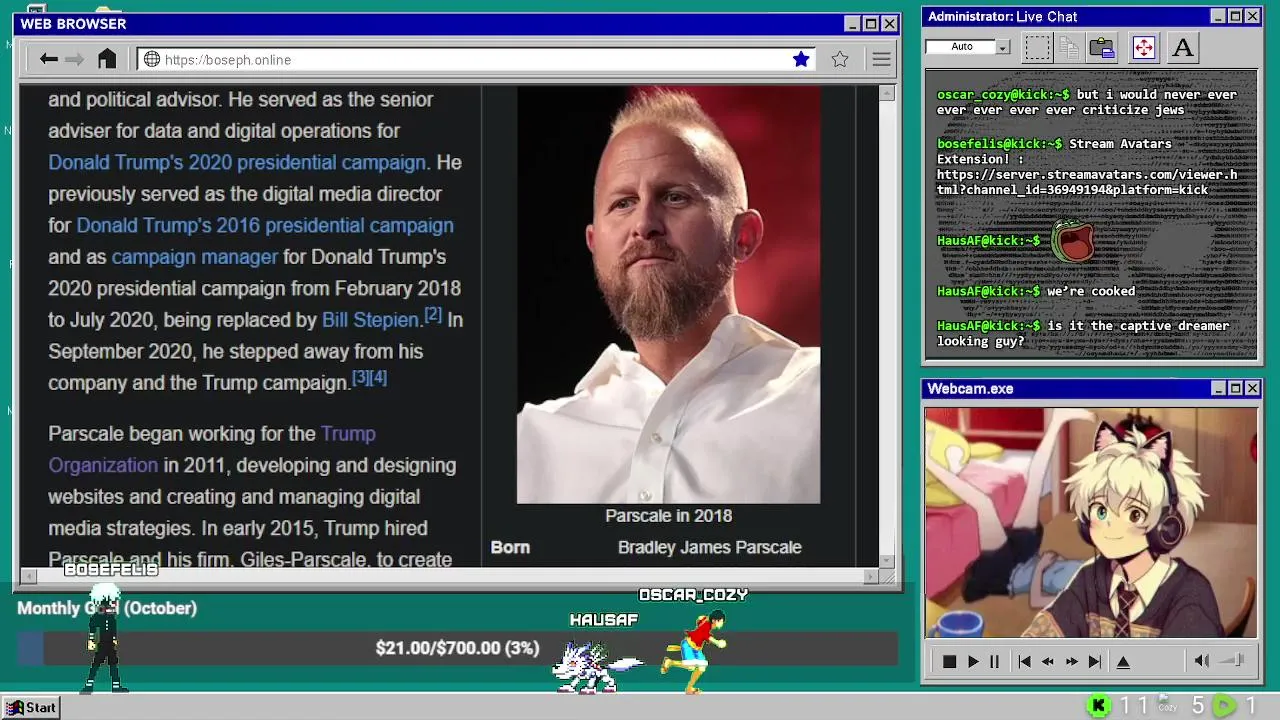Viewport: 1280px width, 720px height.
Task: Click the letter A font icon
Action: click(x=1183, y=47)
